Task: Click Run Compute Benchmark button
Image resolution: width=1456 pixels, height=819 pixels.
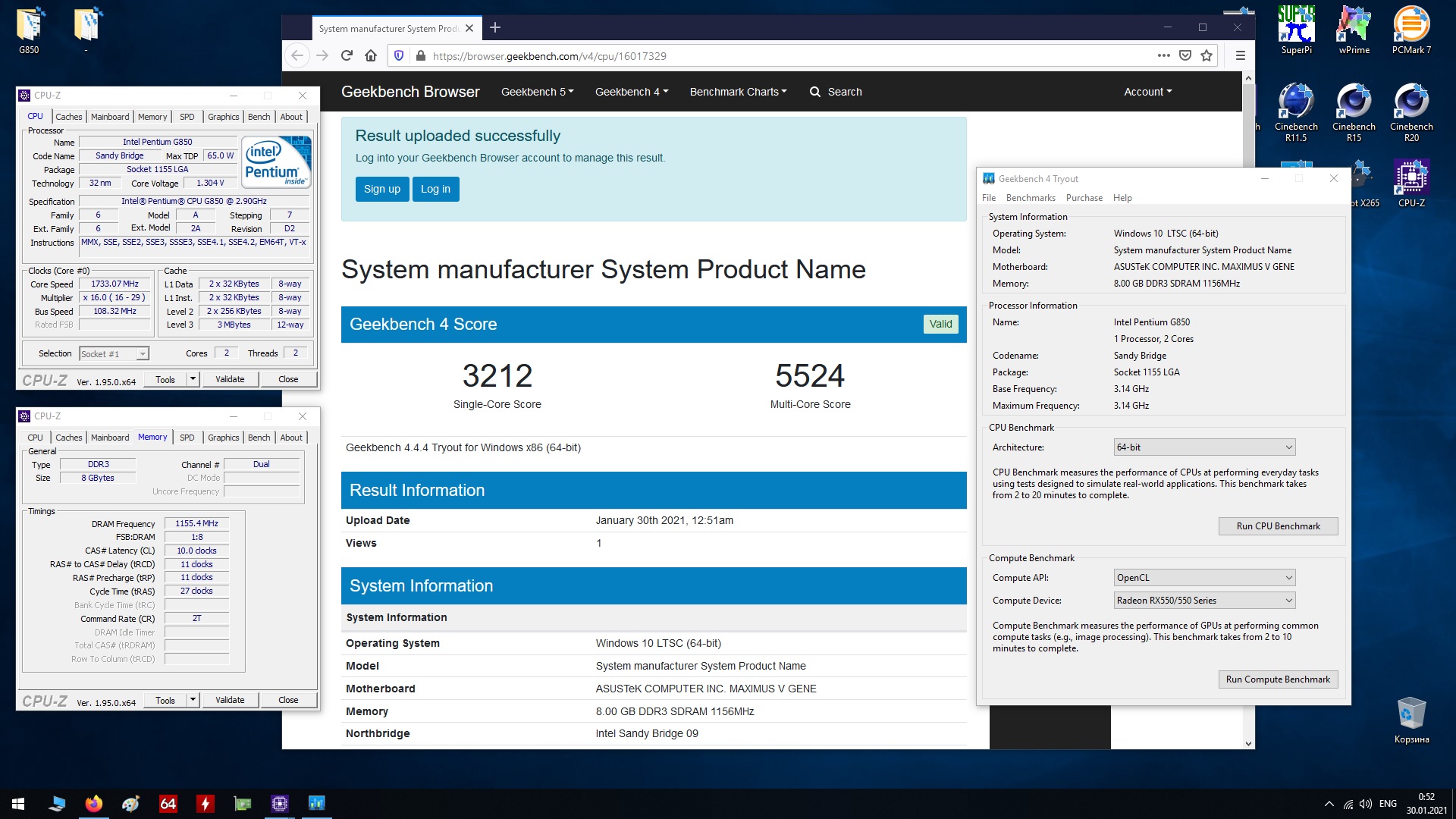Action: [x=1278, y=679]
